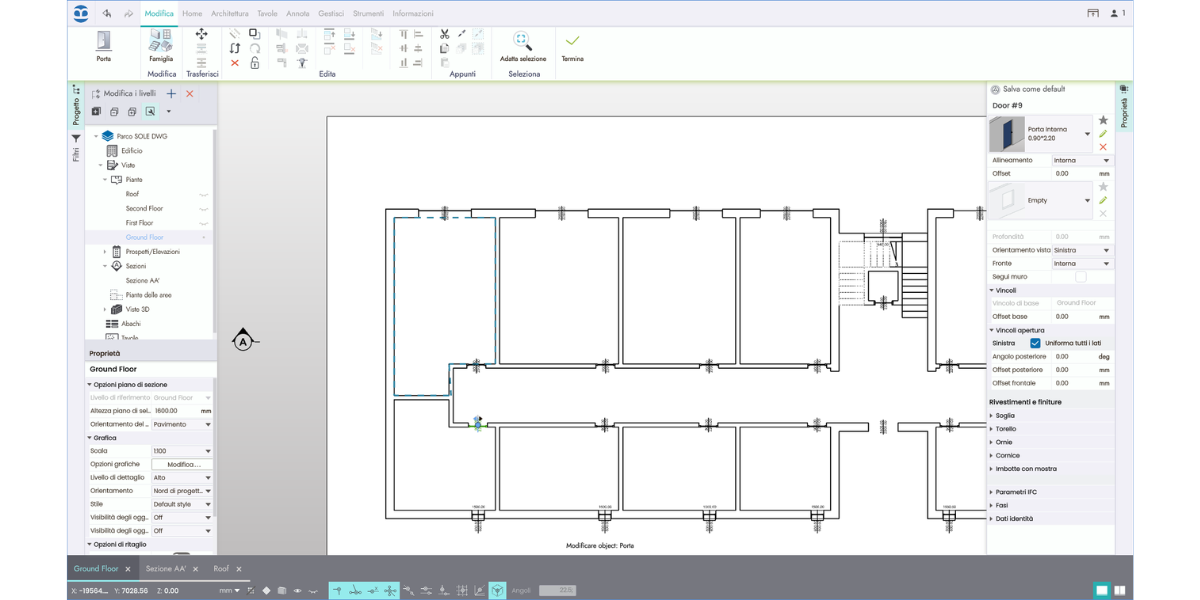The image size is (1200, 600).
Task: Expand the Soglia section
Action: (1005, 415)
